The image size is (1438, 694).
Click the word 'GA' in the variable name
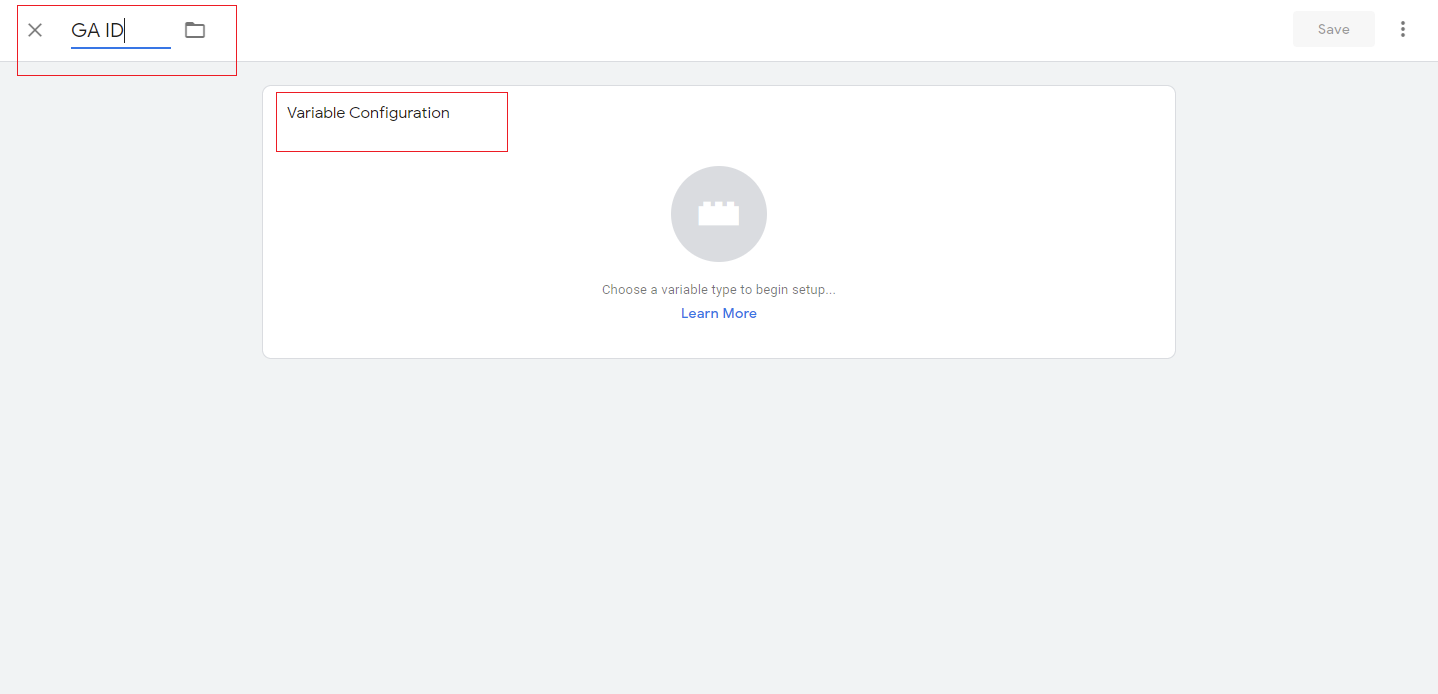(x=85, y=30)
